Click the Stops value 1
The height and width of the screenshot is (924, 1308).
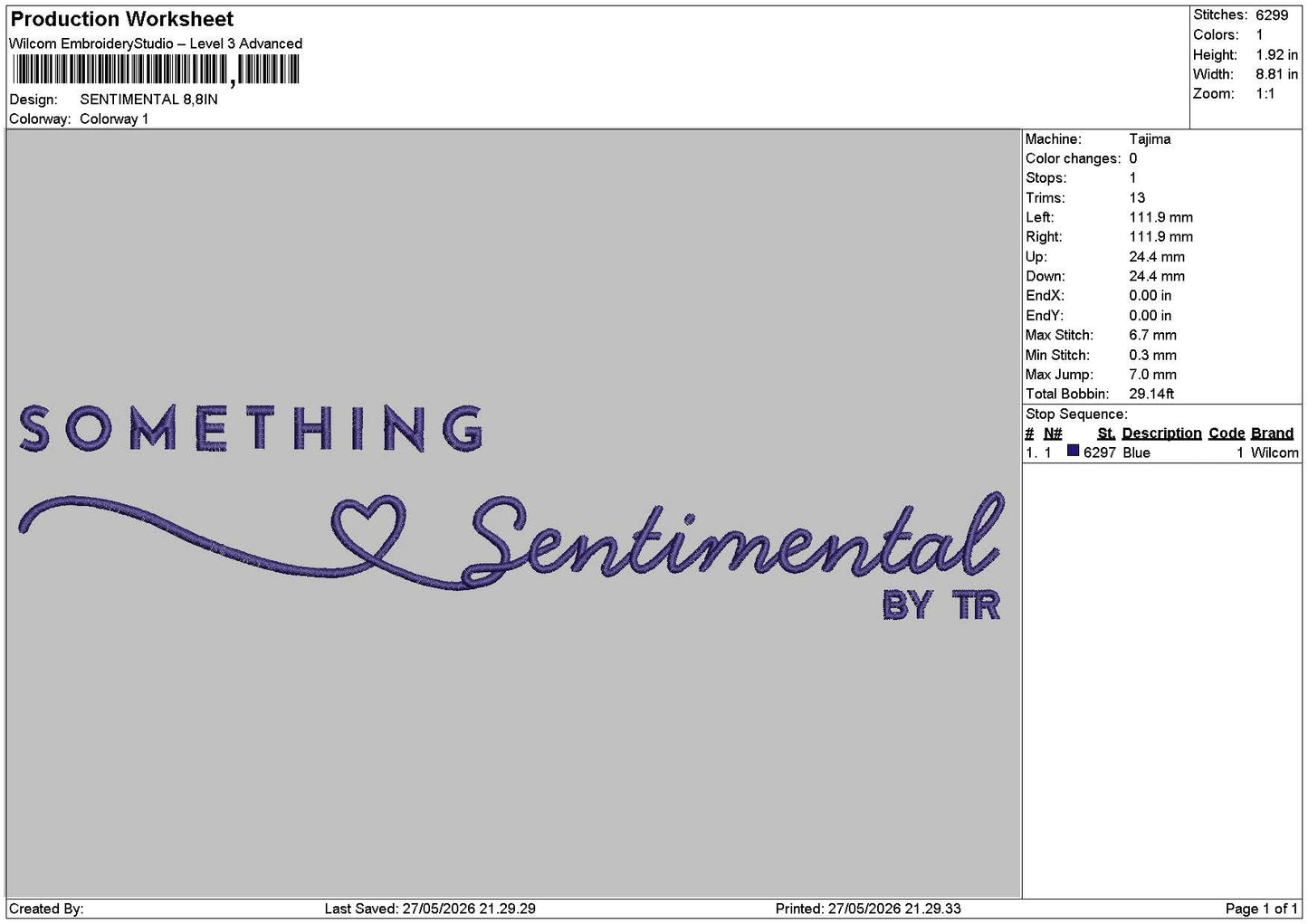point(1132,178)
